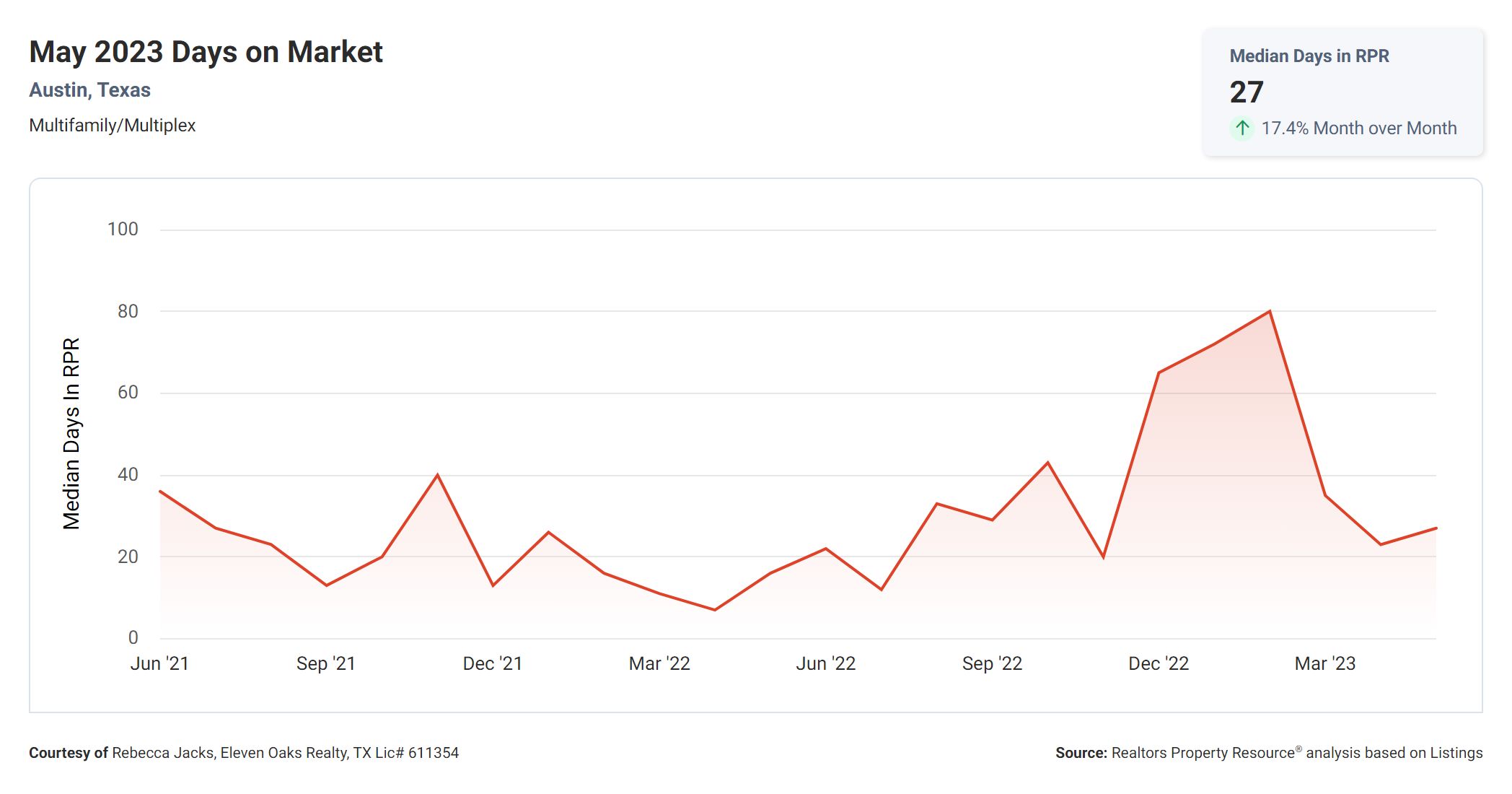Click the Median Days in RPR card heading

point(1309,56)
